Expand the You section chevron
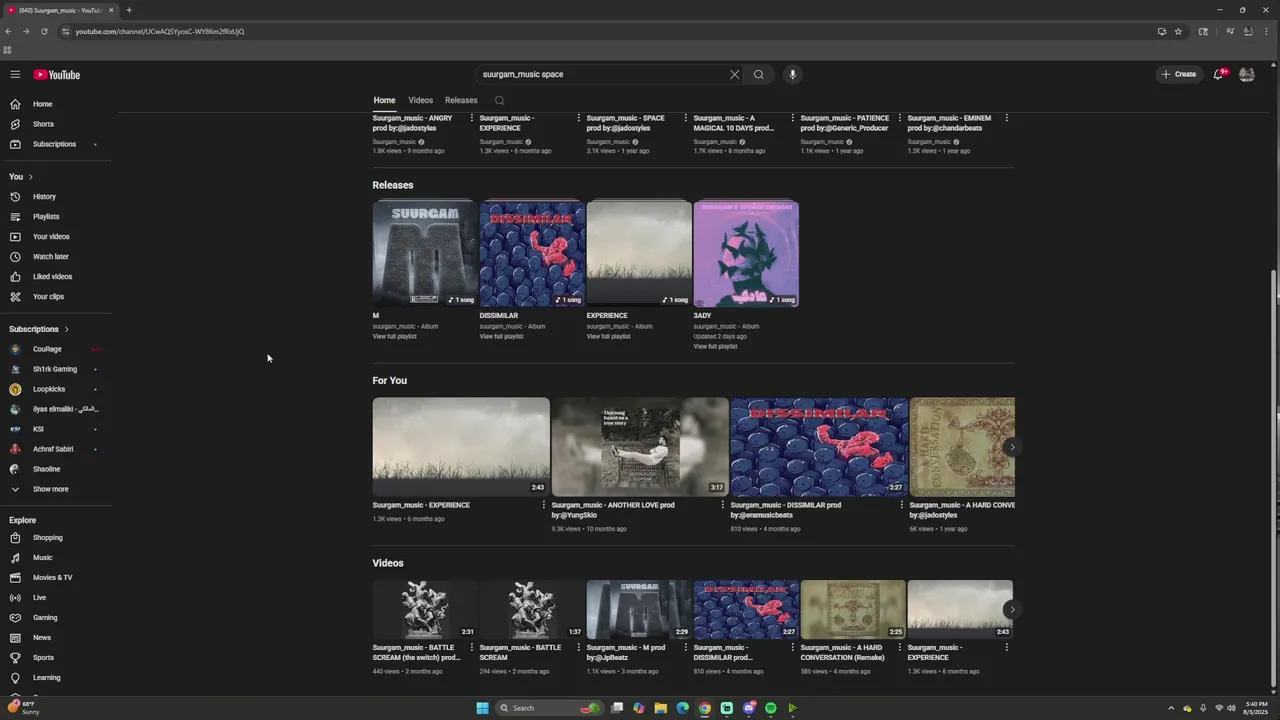The width and height of the screenshot is (1280, 720). coord(30,177)
